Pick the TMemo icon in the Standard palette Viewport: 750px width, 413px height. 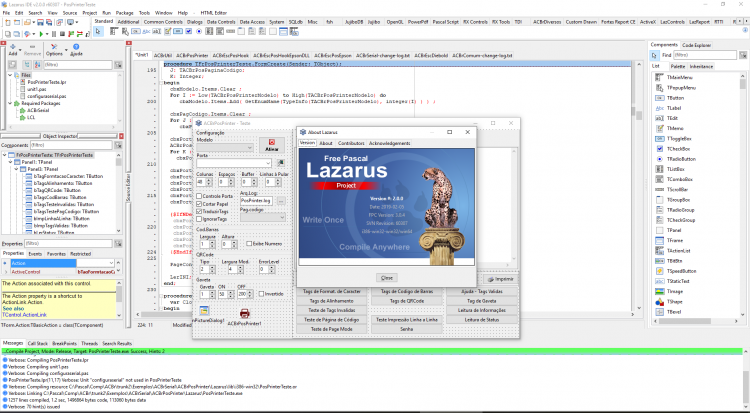(168, 32)
